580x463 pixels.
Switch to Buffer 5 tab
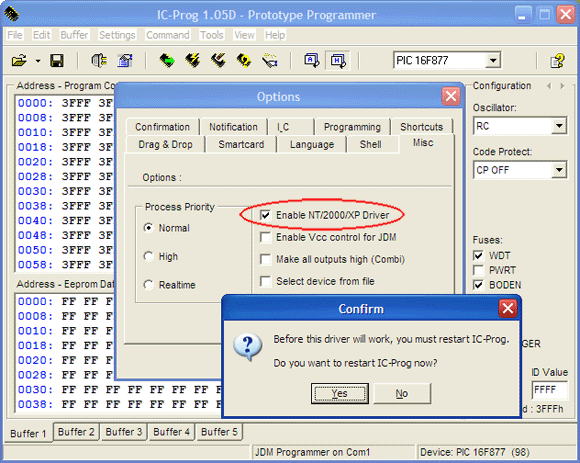pos(219,432)
